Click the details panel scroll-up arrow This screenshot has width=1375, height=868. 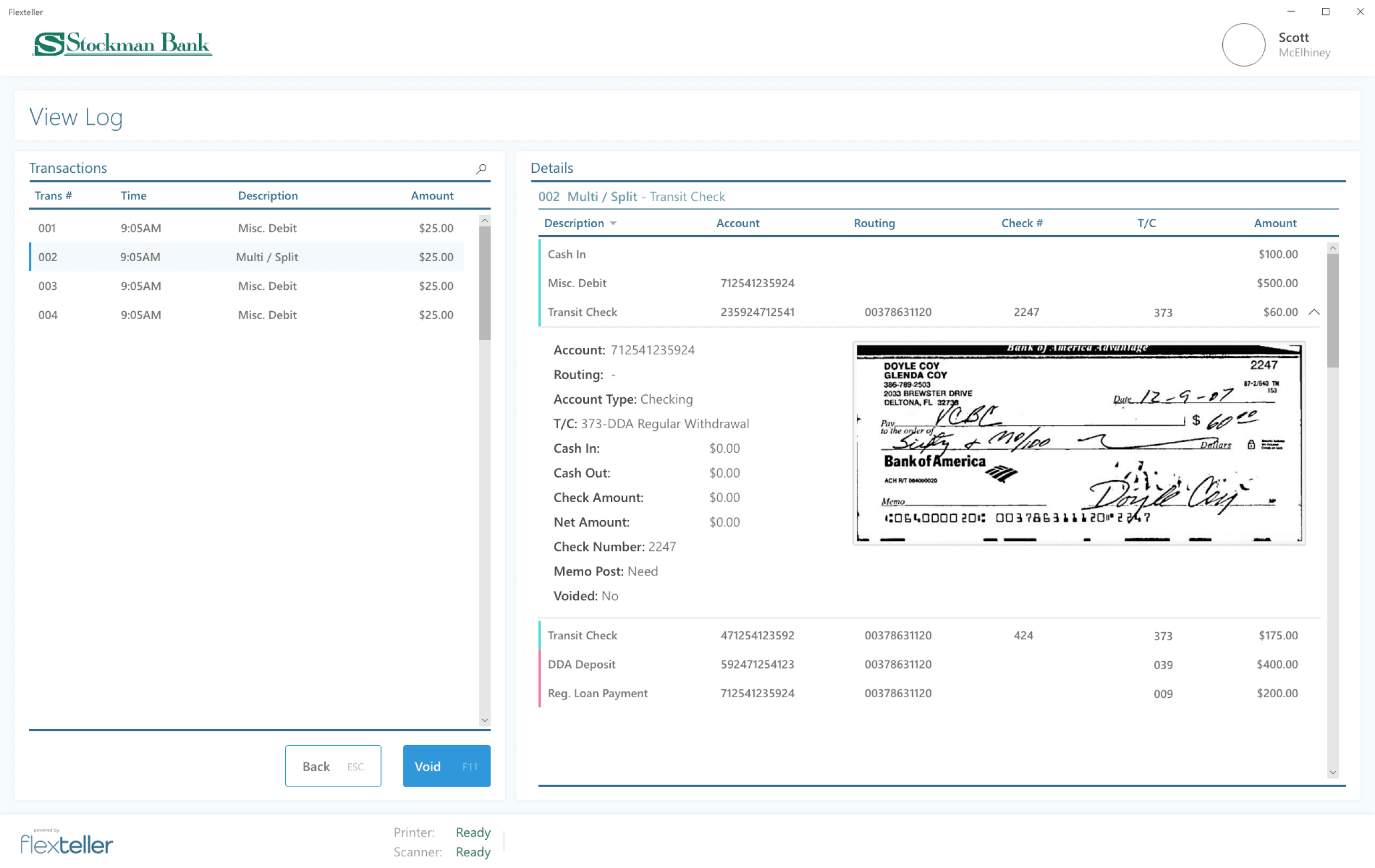click(1333, 248)
